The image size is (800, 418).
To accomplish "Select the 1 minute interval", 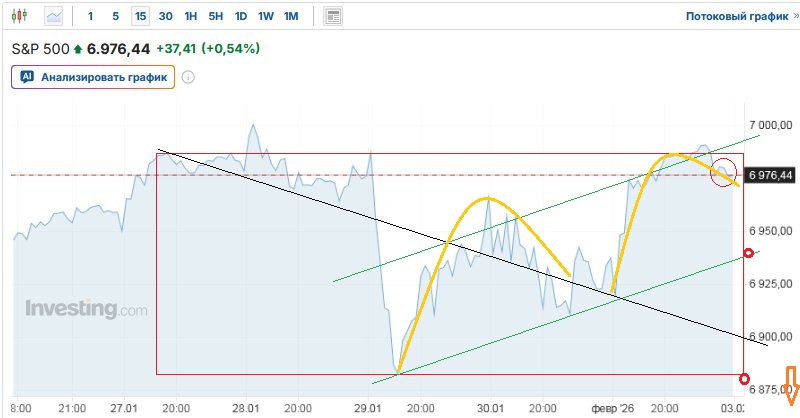I will click(91, 16).
